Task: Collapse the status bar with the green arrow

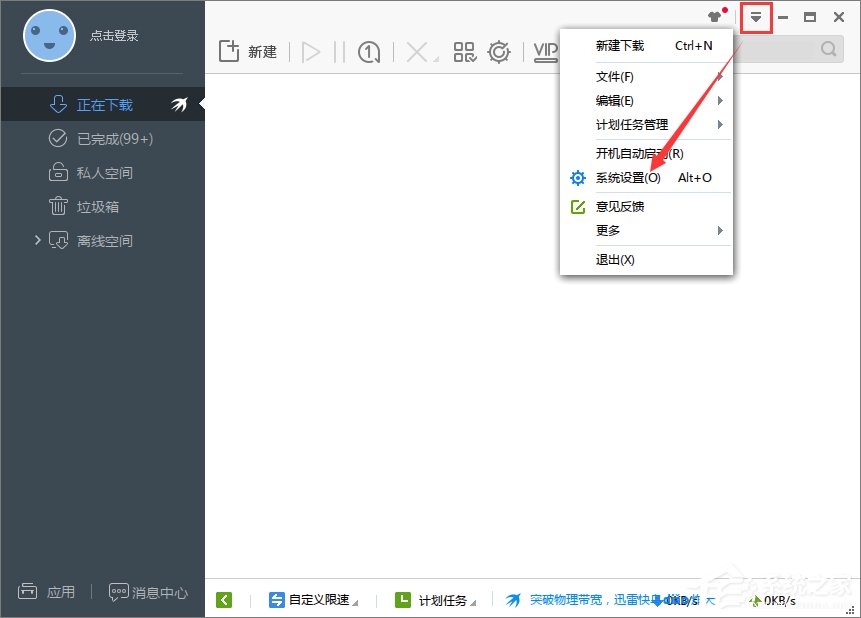Action: pyautogui.click(x=224, y=600)
